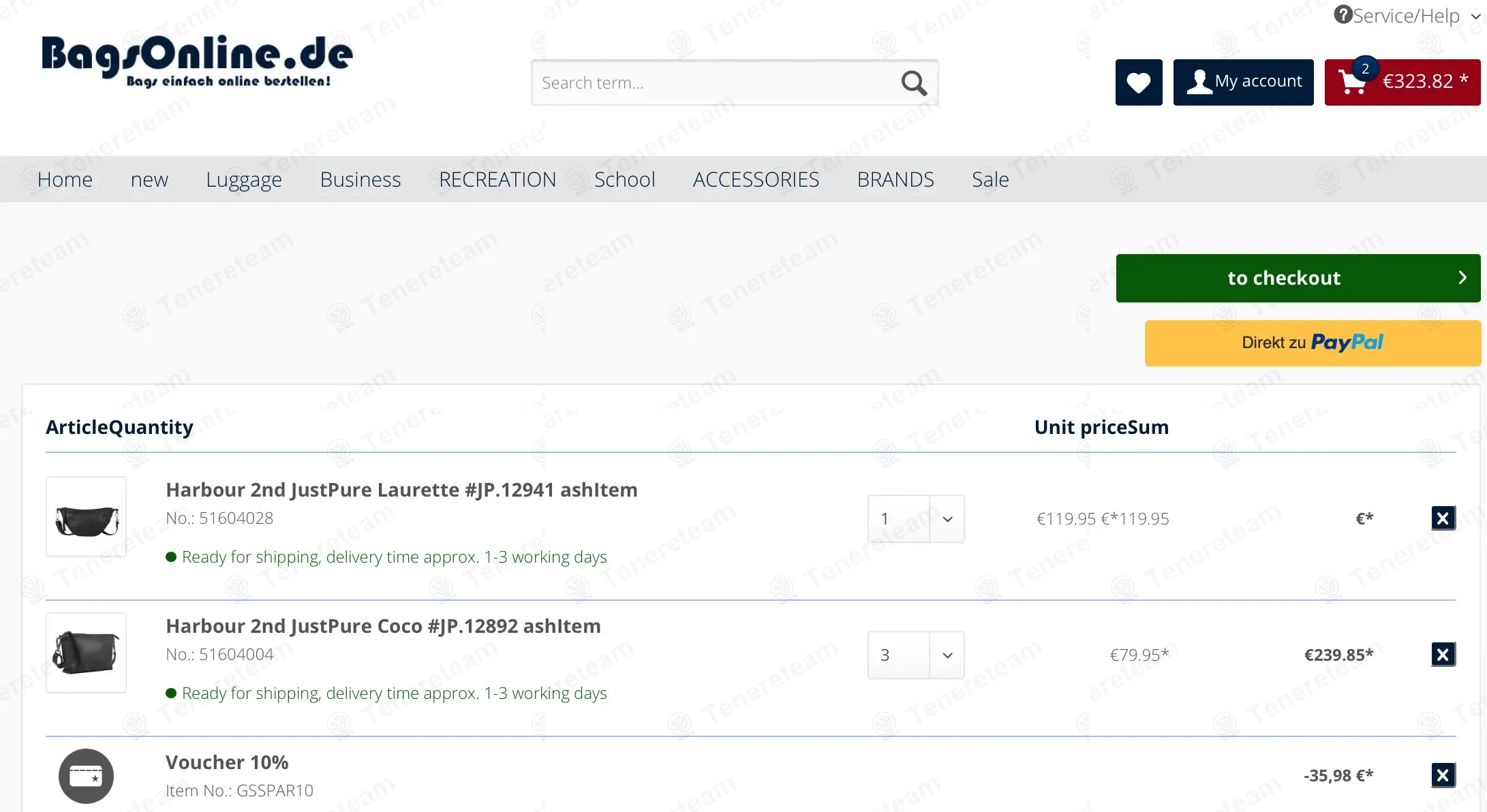Screen dimensions: 1487x812
Task: Click the sum €239.85*
Action: coord(1338,655)
